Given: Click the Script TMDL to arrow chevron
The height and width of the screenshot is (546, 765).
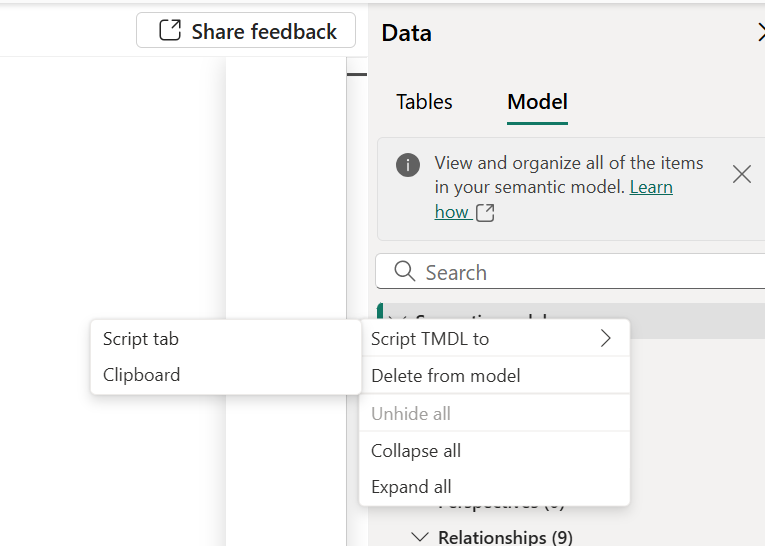Looking at the screenshot, I should [x=605, y=339].
